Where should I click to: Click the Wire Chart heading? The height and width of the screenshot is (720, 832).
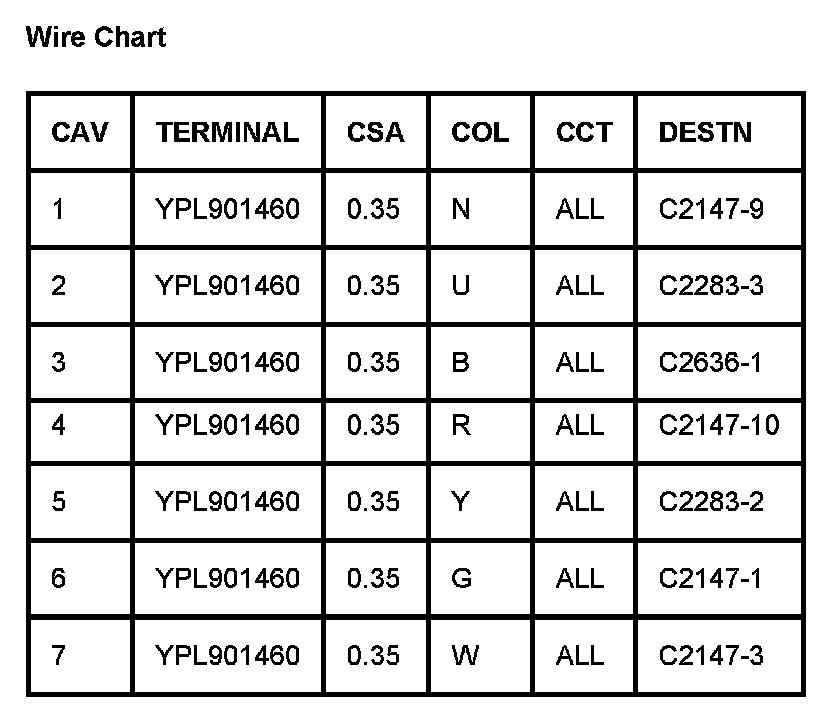coord(96,38)
